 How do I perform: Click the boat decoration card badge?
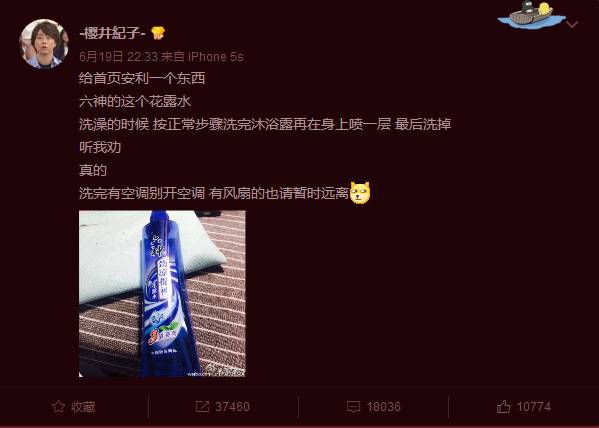click(x=531, y=15)
